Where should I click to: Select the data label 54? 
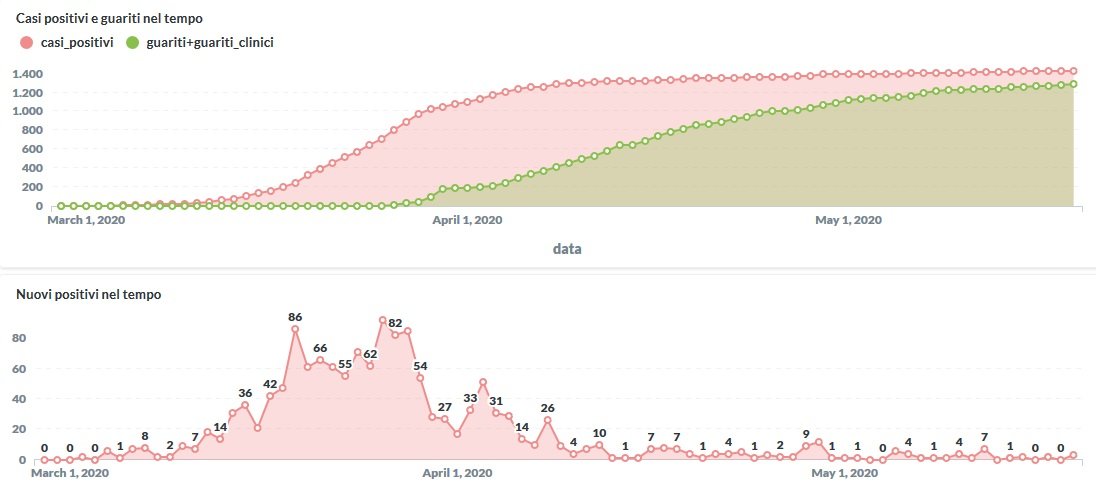click(420, 366)
